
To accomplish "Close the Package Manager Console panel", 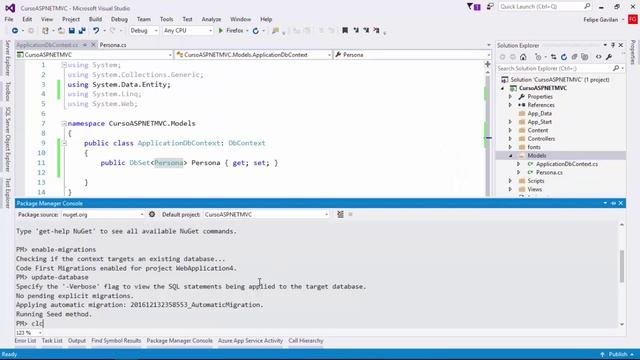I will coord(621,203).
